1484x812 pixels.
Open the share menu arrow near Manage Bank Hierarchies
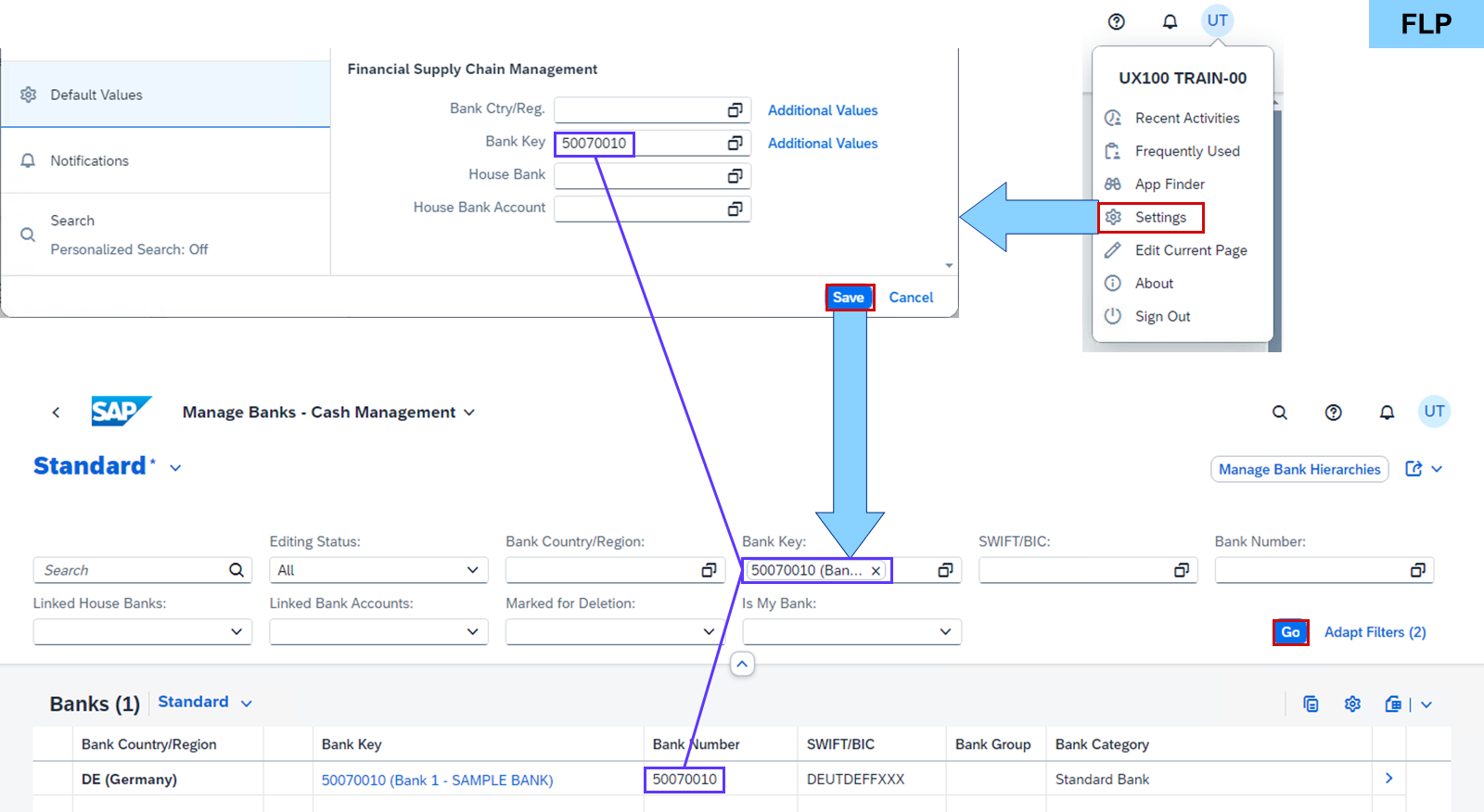pos(1437,469)
